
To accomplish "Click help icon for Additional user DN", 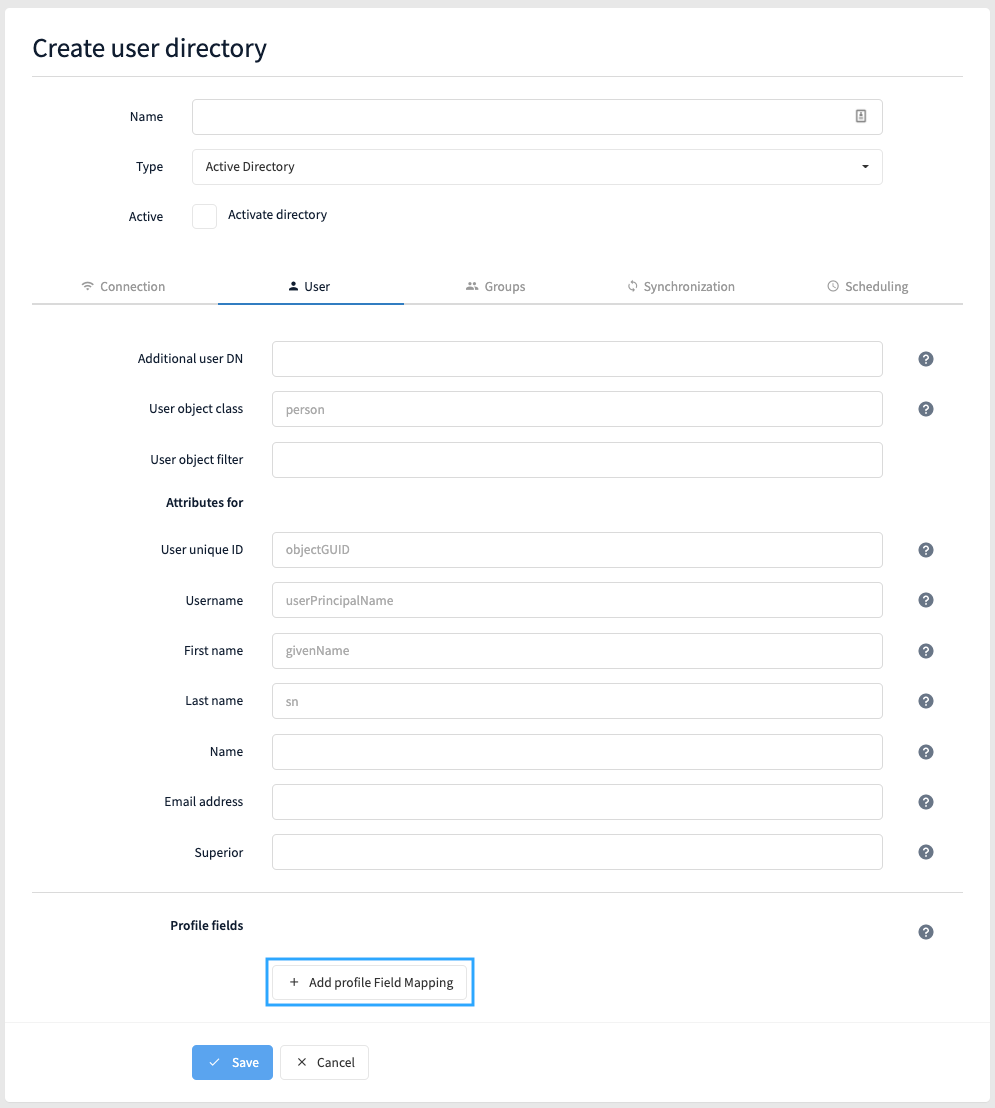I will click(926, 359).
